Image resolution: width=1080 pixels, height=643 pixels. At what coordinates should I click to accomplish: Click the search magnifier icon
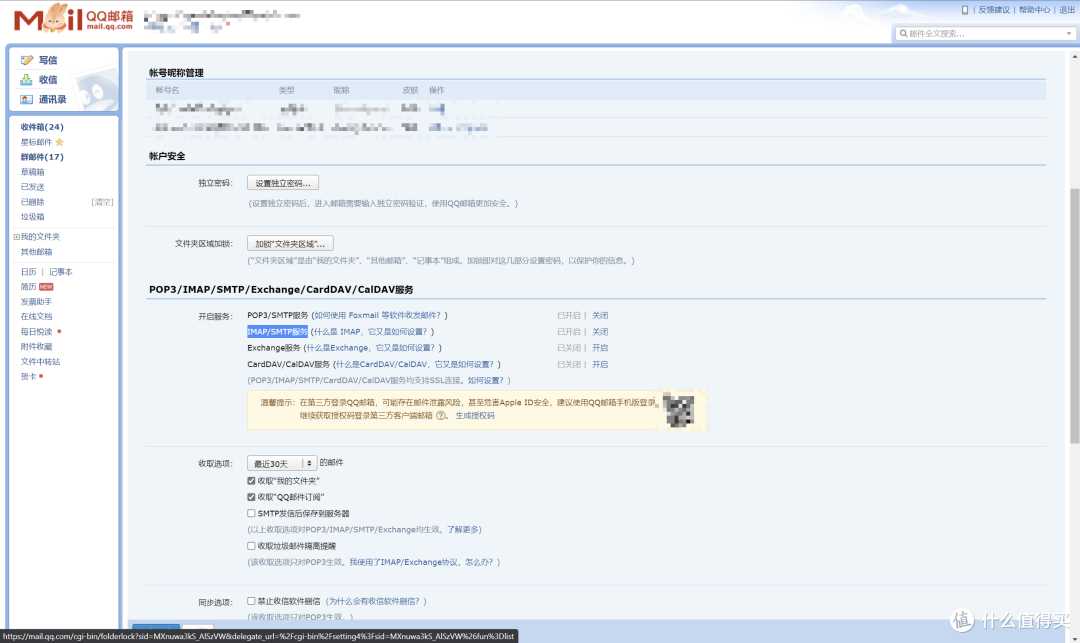tap(903, 34)
